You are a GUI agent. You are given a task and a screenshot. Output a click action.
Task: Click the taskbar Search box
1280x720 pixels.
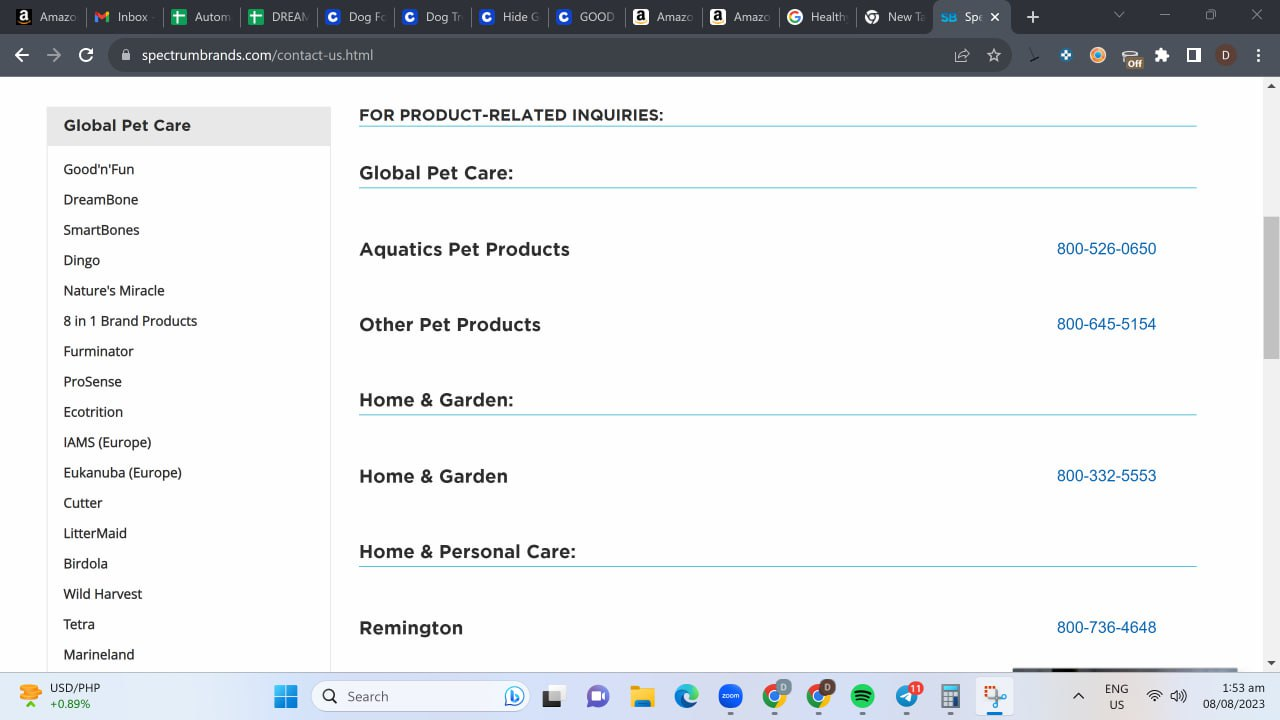tap(420, 696)
